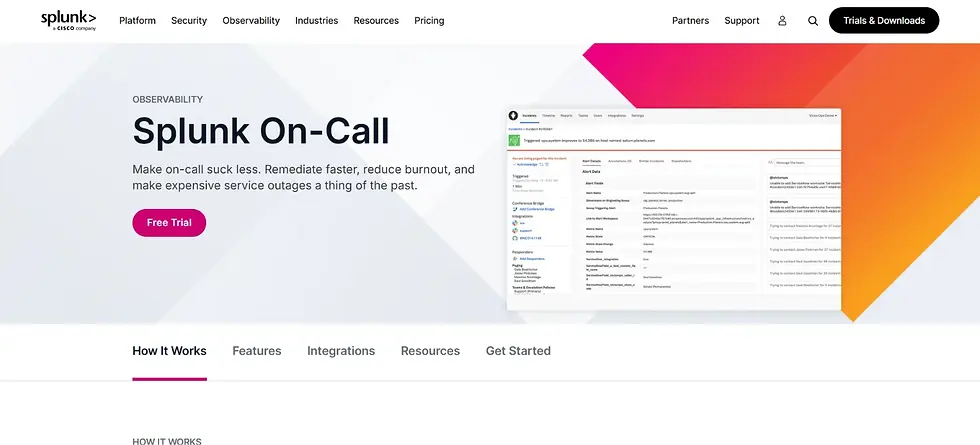
Task: Switch to the Features tab
Action: point(257,351)
